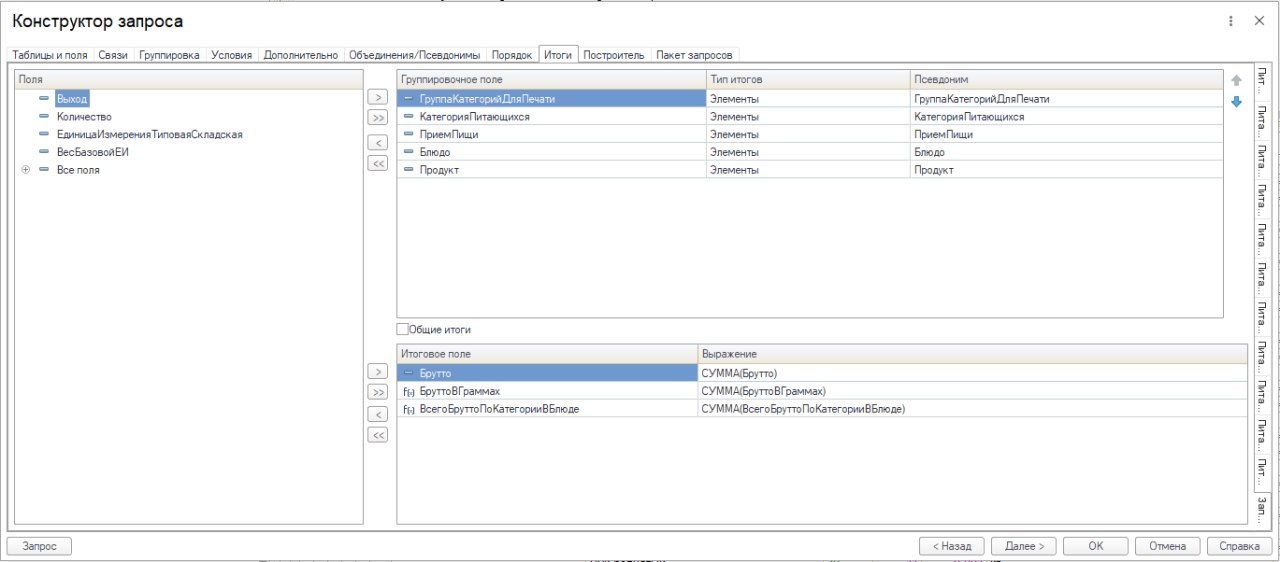
Task: Click the Запрос button
Action: pos(40,546)
